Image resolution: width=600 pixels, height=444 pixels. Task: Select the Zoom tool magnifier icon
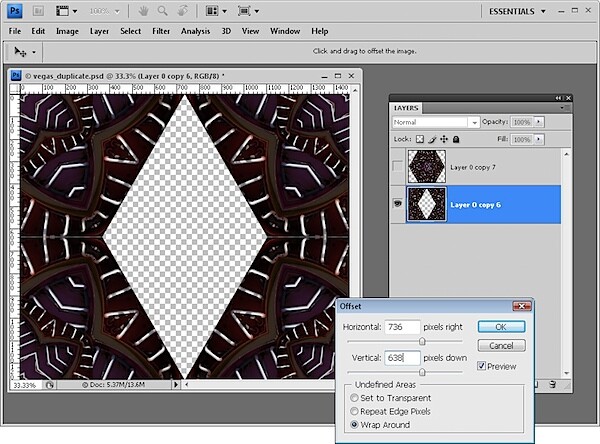pos(163,11)
